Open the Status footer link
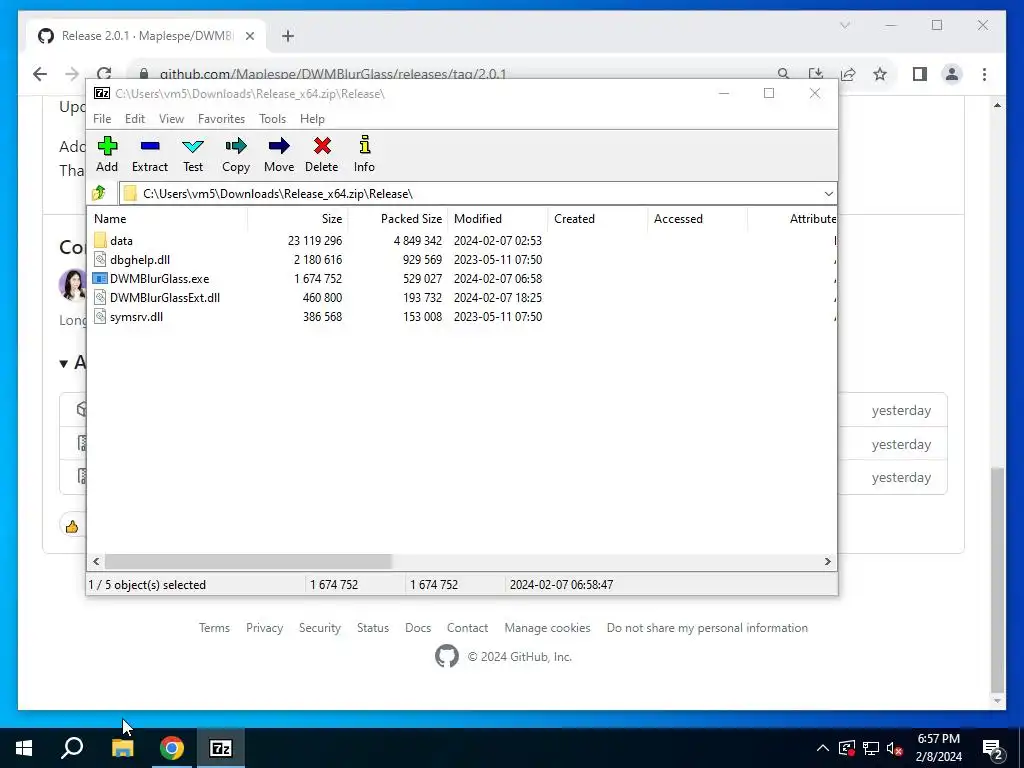The image size is (1024, 768). pyautogui.click(x=373, y=628)
